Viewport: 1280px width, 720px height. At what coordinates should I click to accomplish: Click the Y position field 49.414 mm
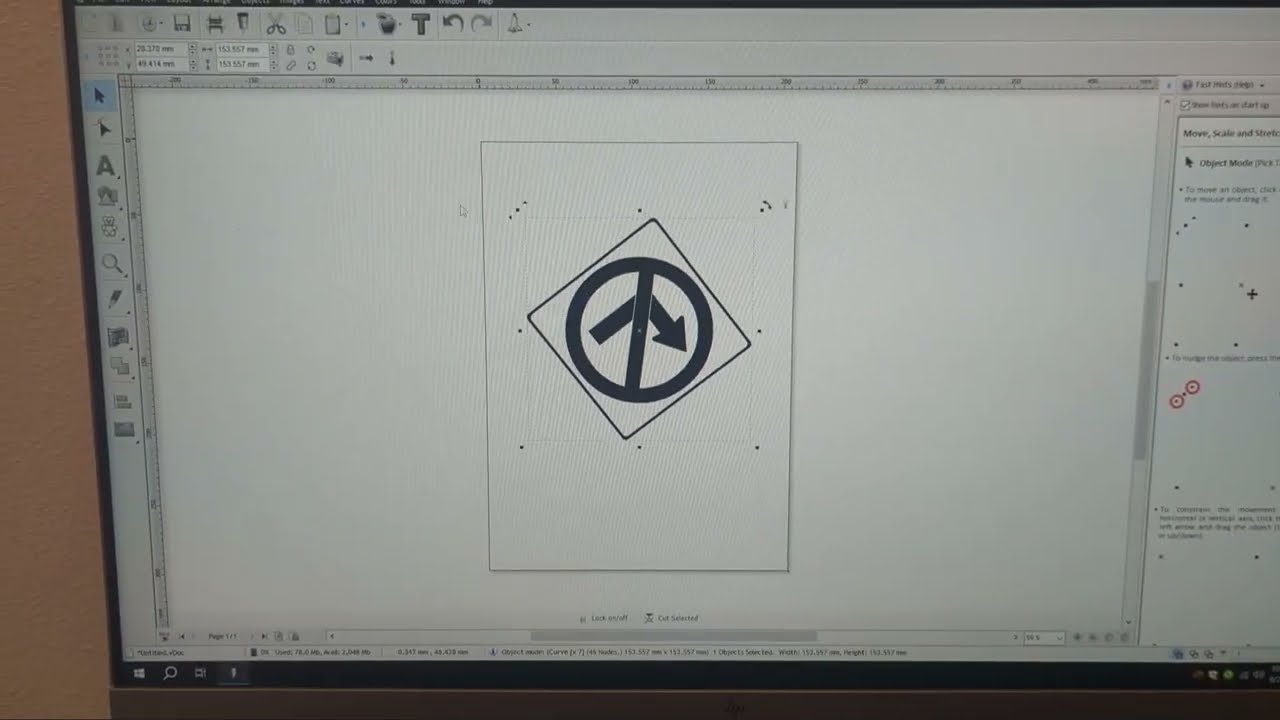coord(161,64)
